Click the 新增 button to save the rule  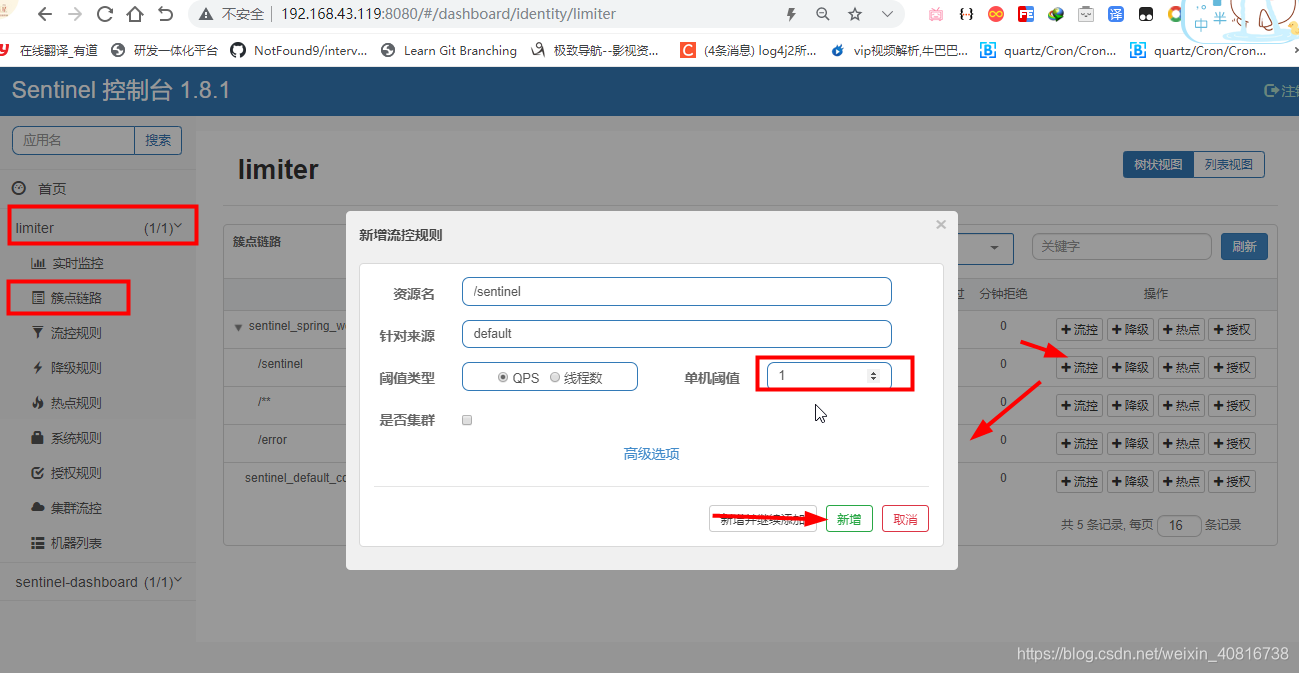848,518
